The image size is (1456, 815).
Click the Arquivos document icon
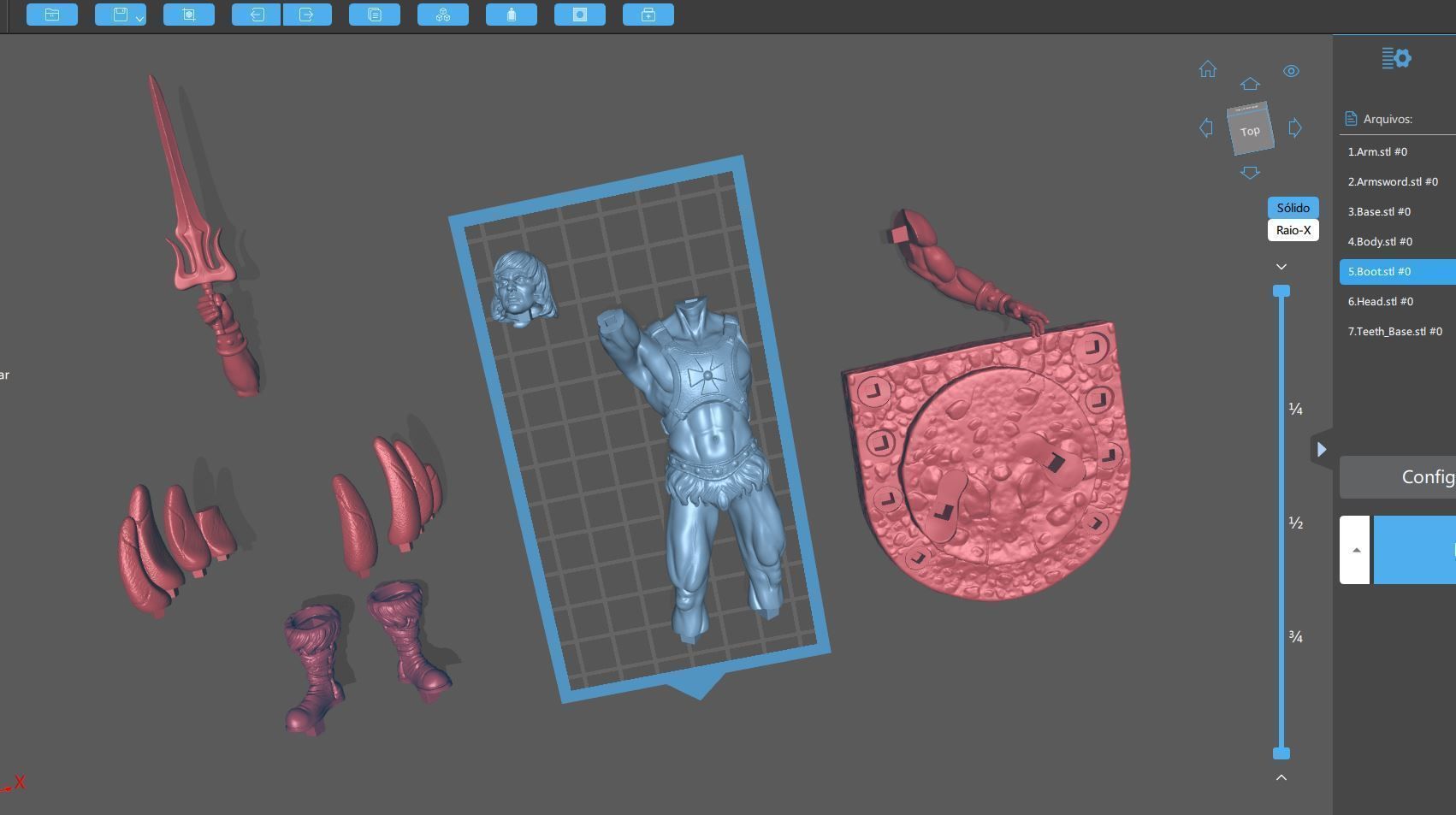coord(1351,119)
